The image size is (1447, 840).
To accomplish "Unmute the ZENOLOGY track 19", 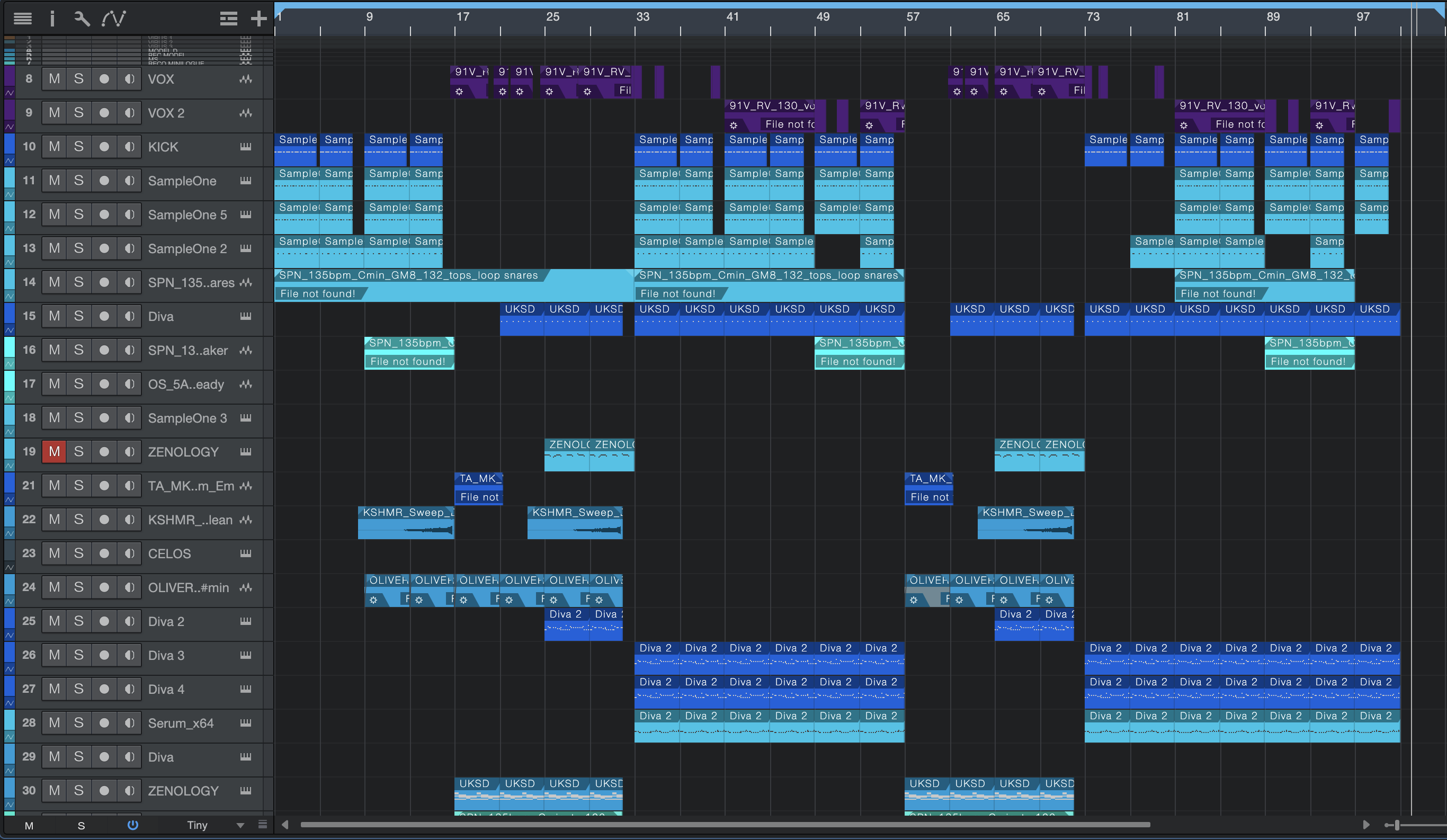I will click(54, 452).
